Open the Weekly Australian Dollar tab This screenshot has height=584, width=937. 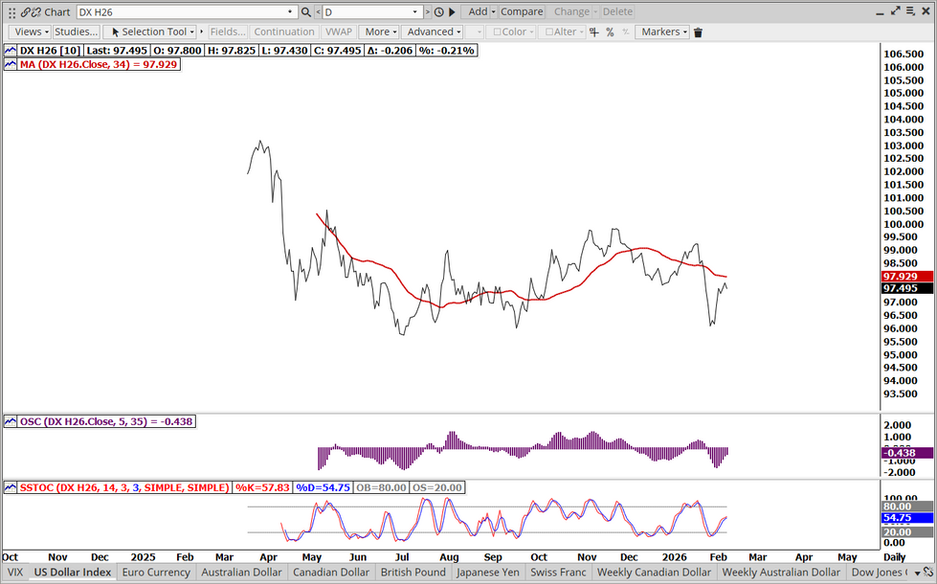click(x=781, y=572)
